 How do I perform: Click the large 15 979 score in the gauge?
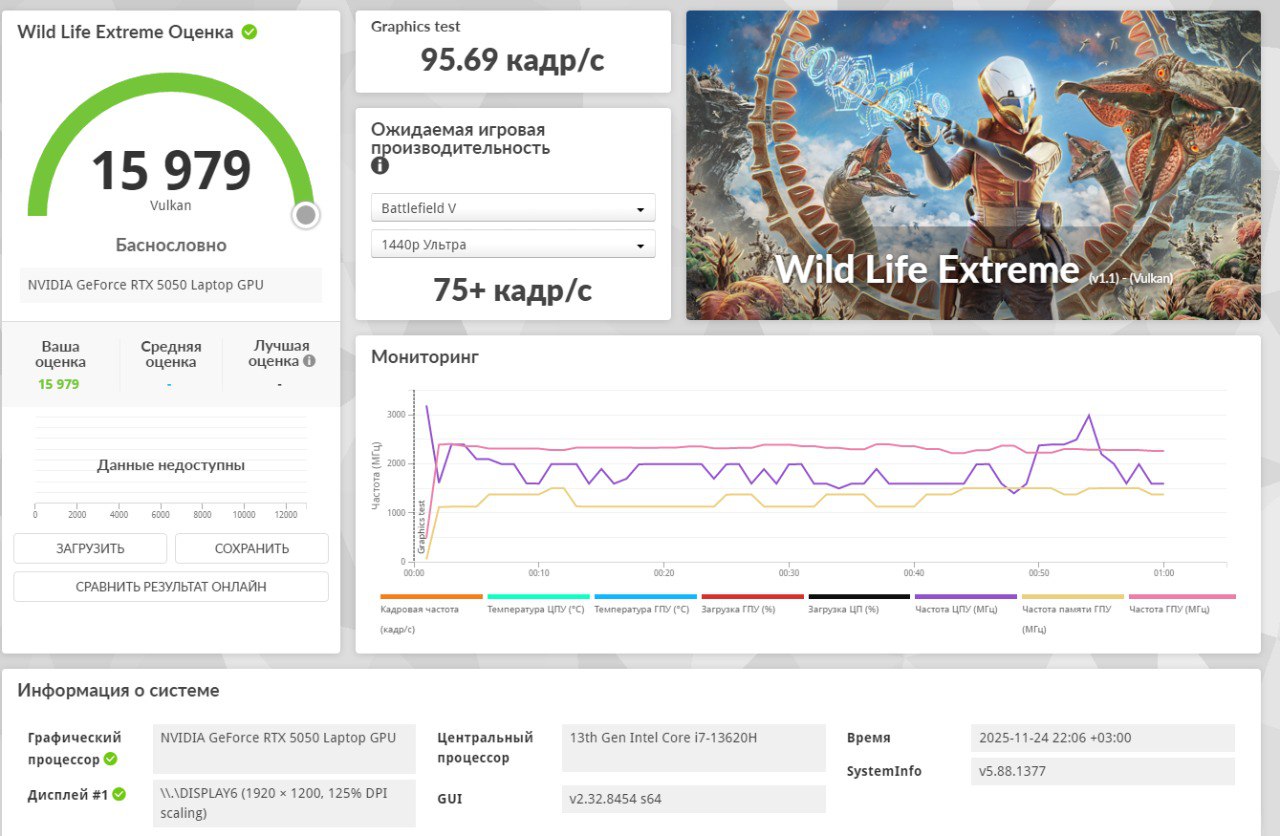[171, 170]
